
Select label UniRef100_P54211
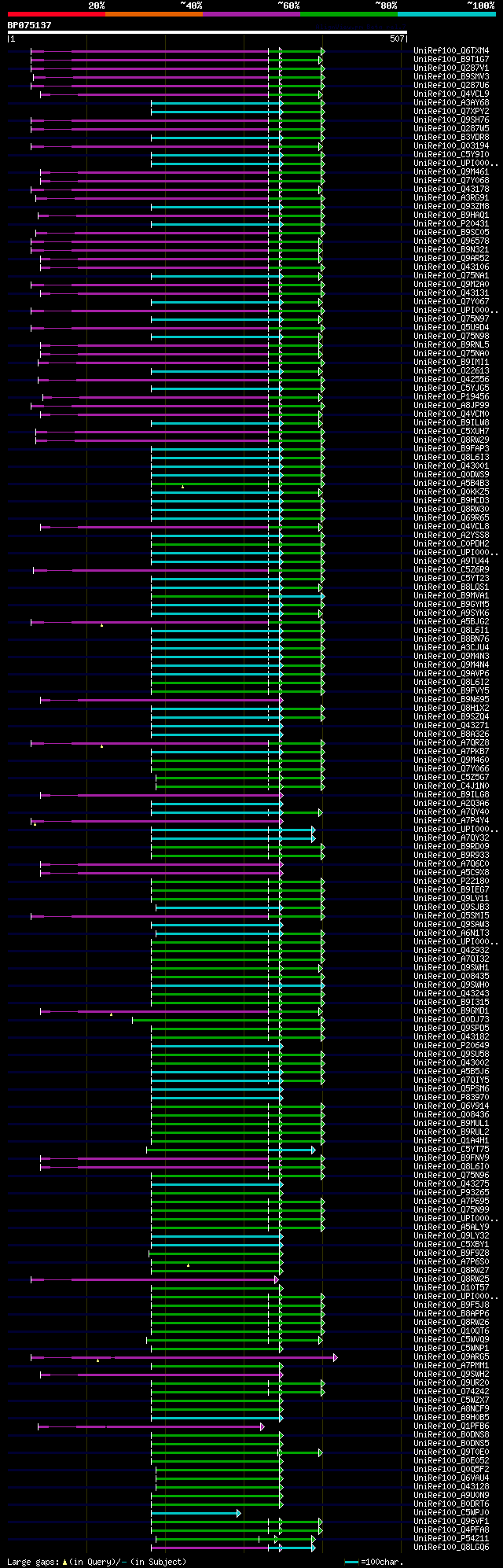tap(451, 1539)
